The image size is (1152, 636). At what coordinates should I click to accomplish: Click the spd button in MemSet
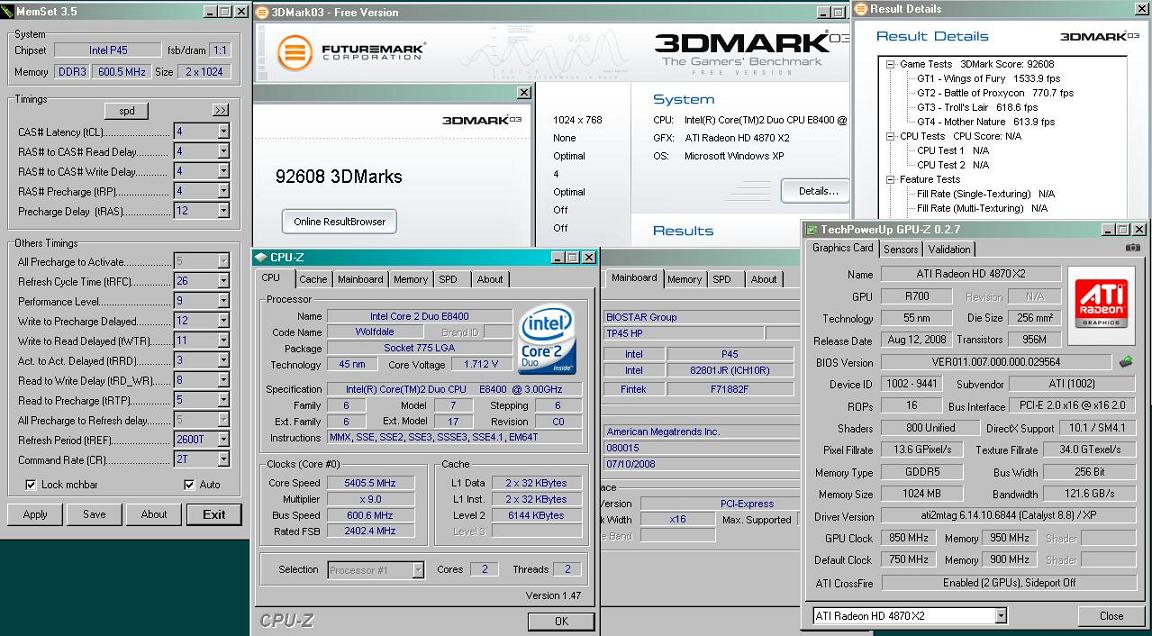pyautogui.click(x=127, y=111)
